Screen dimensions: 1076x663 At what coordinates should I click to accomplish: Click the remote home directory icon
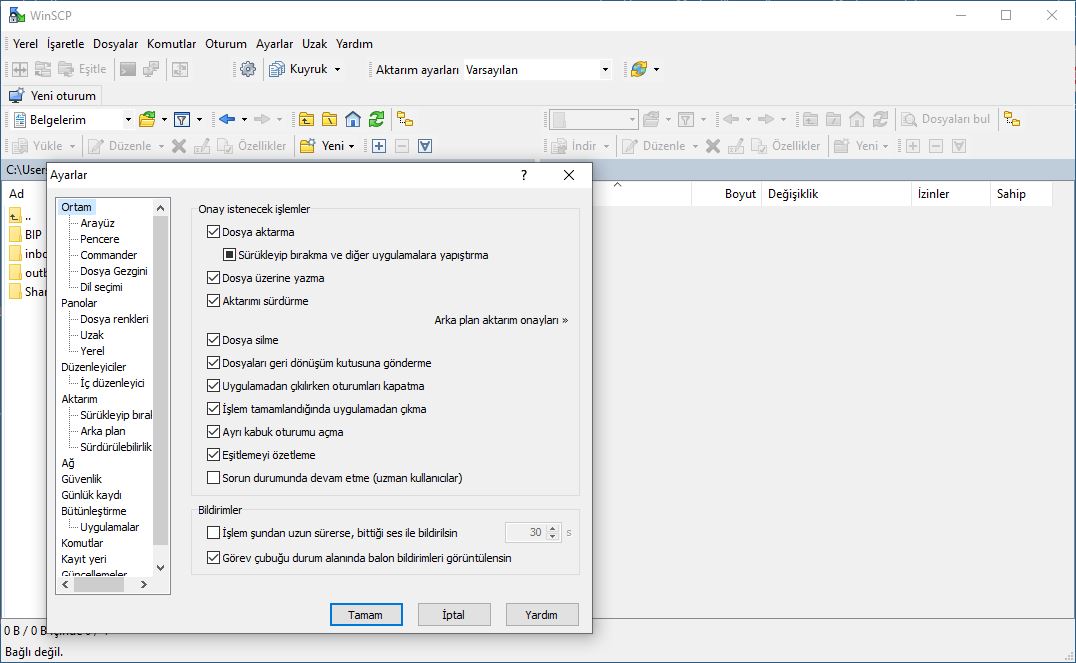pos(856,119)
